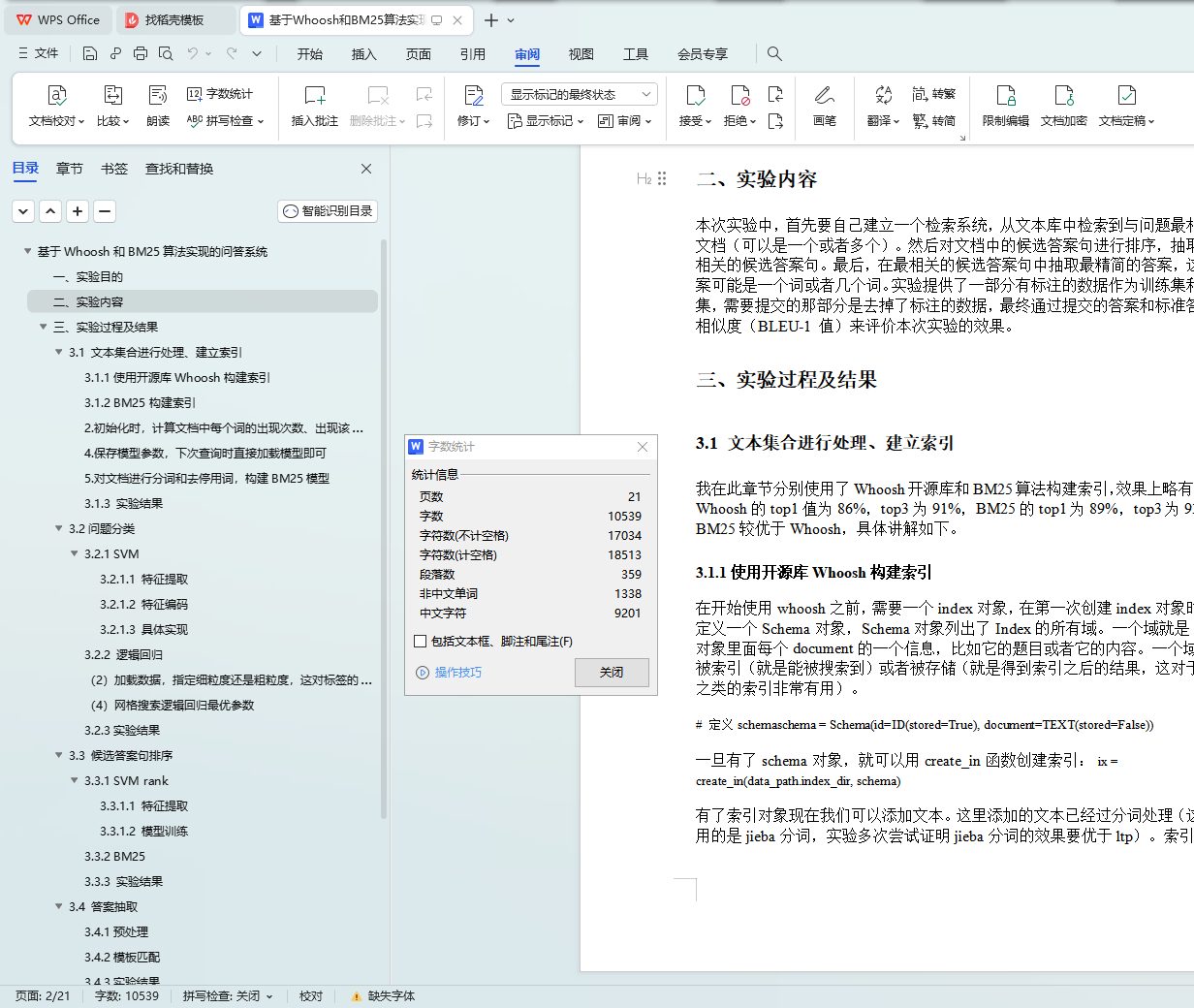The image size is (1194, 1008).
Task: Click the move-up arrow in outline pane
Action: (51, 210)
